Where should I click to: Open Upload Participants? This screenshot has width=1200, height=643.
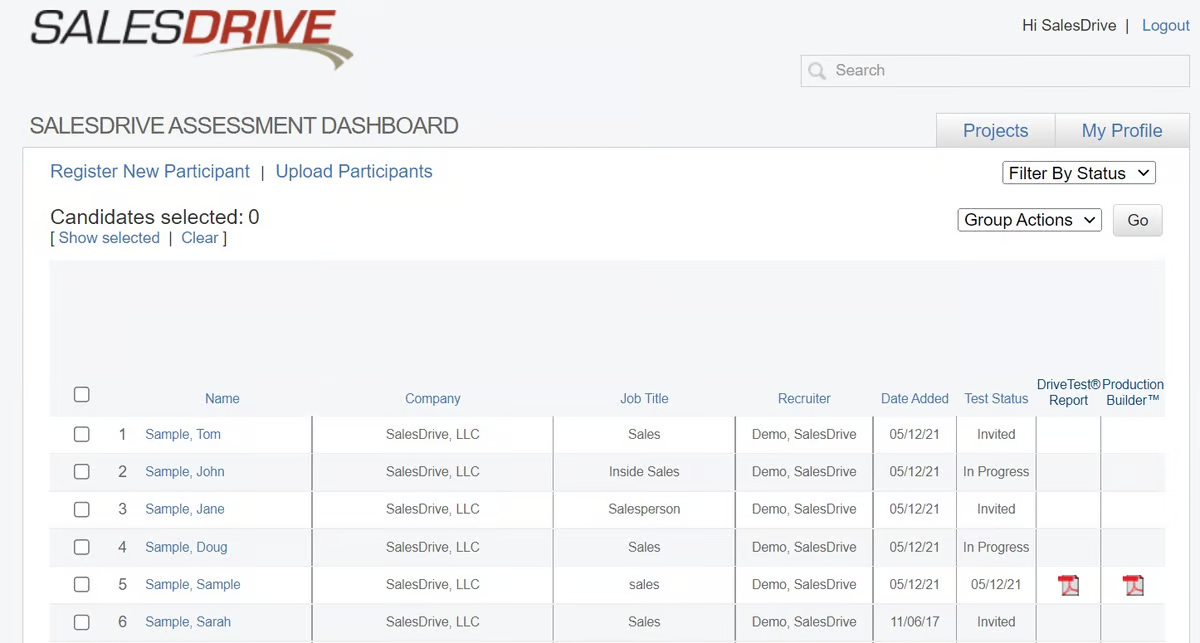(354, 171)
